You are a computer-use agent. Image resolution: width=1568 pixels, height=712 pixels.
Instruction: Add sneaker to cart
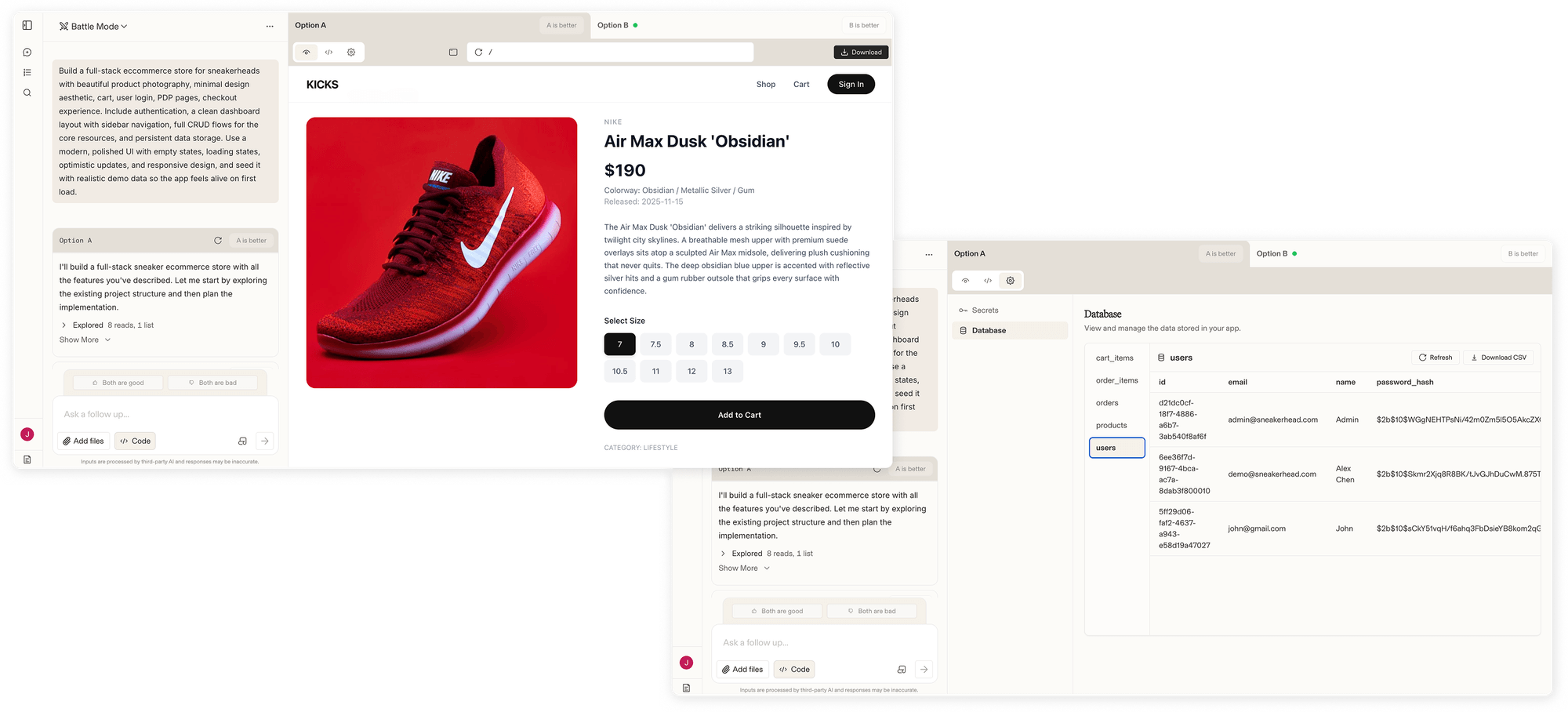739,416
